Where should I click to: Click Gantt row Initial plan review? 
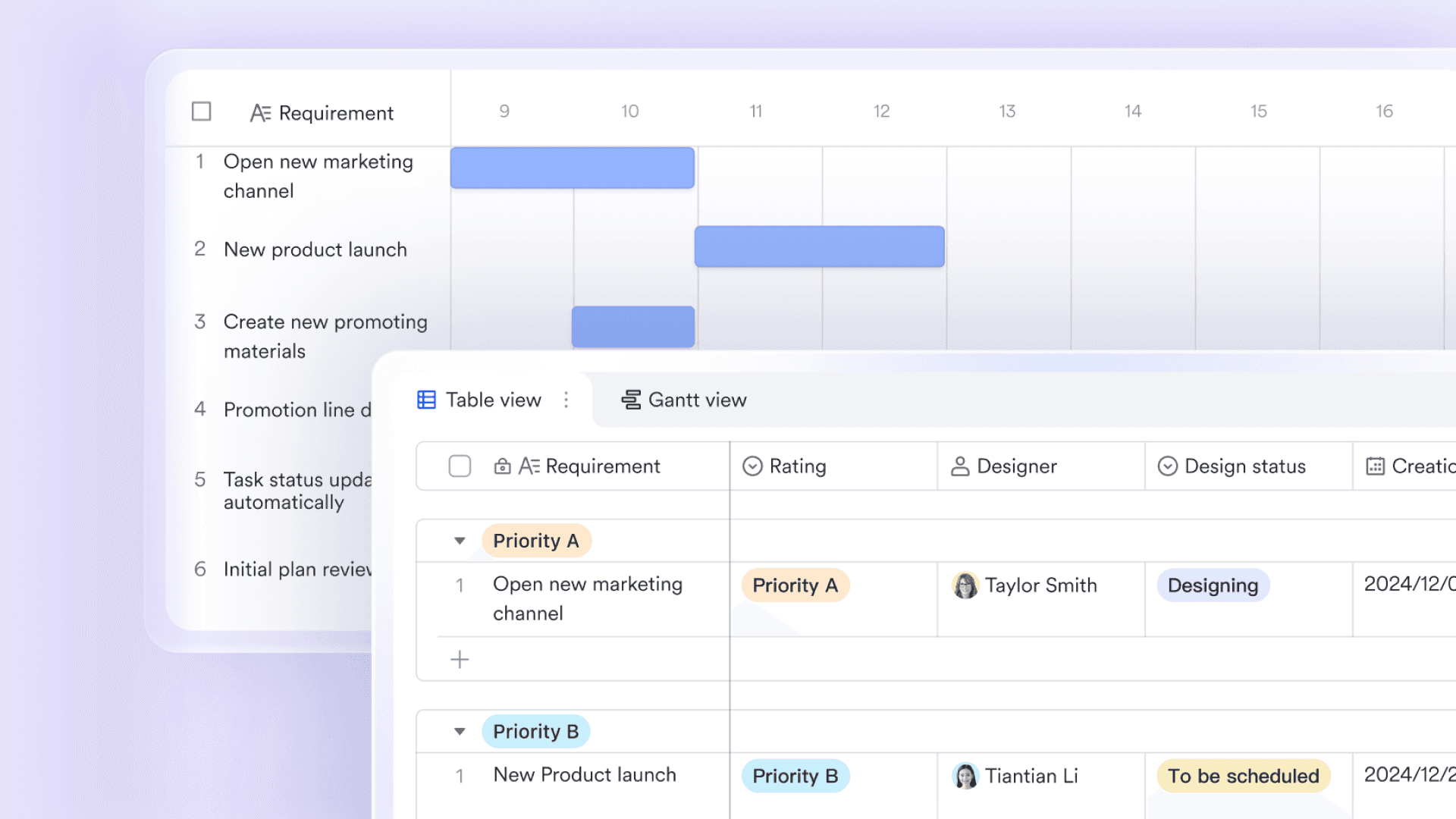(297, 570)
